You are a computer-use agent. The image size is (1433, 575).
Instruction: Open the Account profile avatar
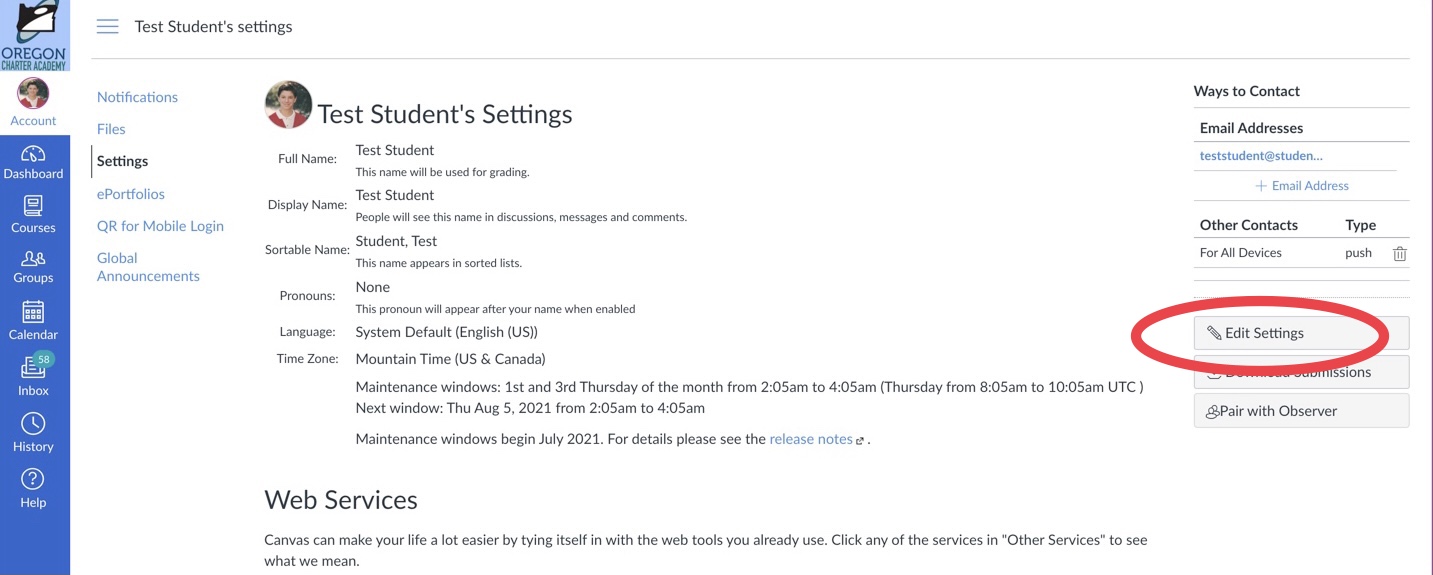tap(33, 94)
